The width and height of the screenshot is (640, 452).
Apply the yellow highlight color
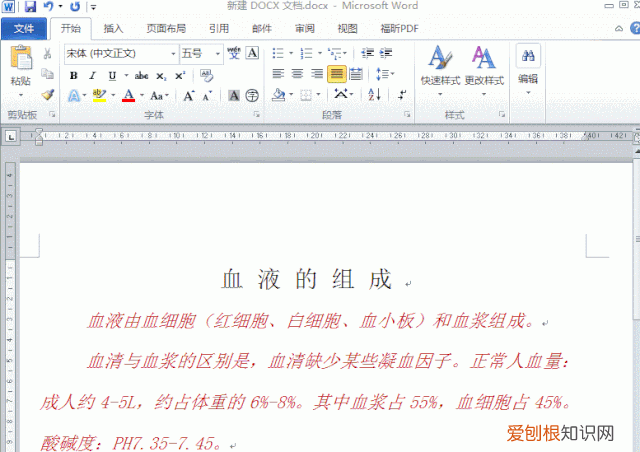pyautogui.click(x=99, y=96)
